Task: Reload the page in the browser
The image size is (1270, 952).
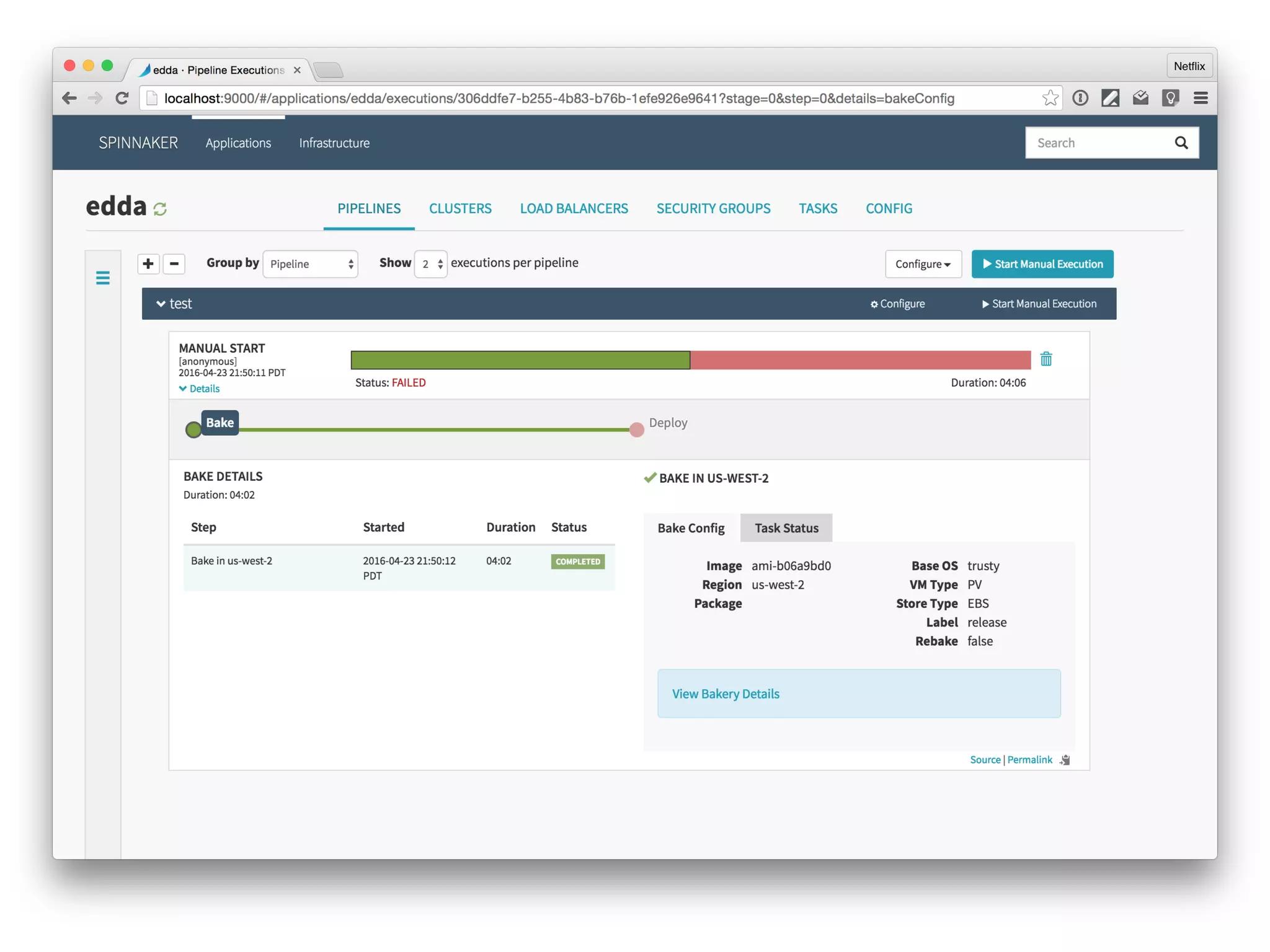Action: pos(122,98)
